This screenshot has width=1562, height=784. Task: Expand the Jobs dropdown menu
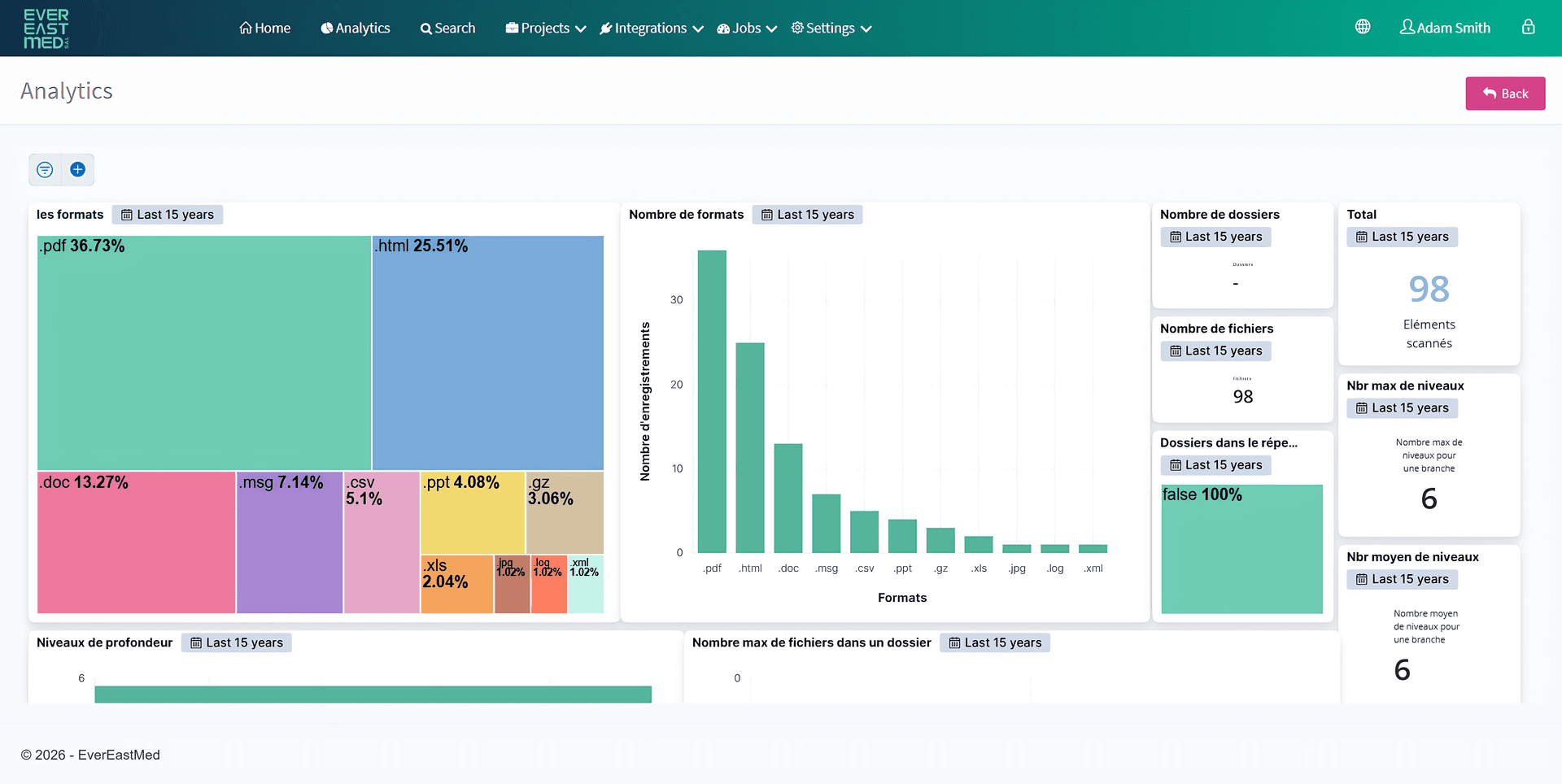pos(747,28)
